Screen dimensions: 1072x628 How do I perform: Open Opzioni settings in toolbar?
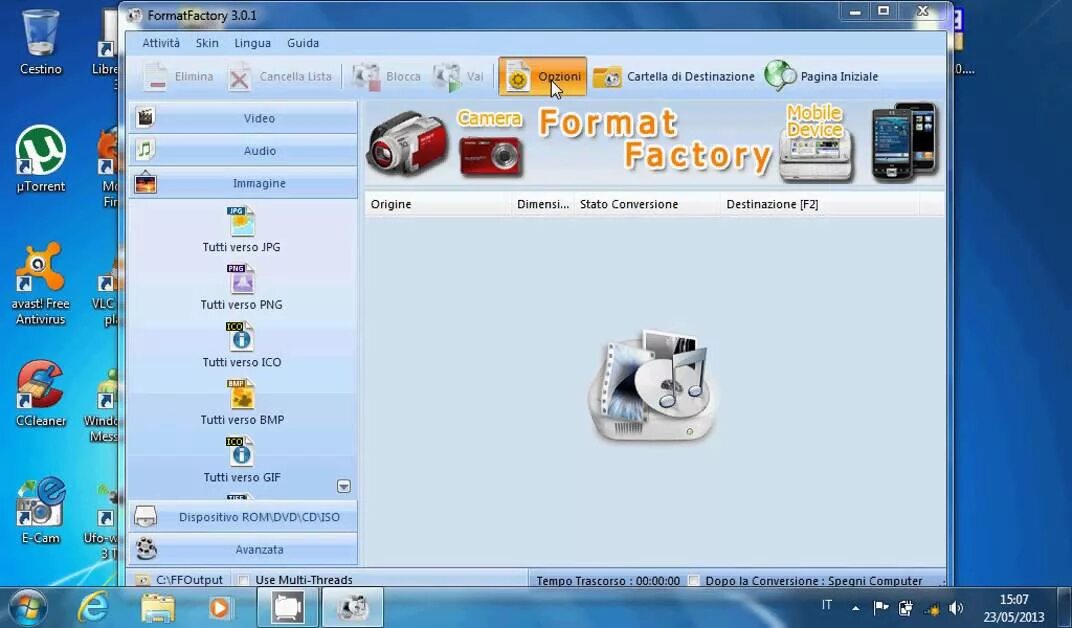click(543, 77)
